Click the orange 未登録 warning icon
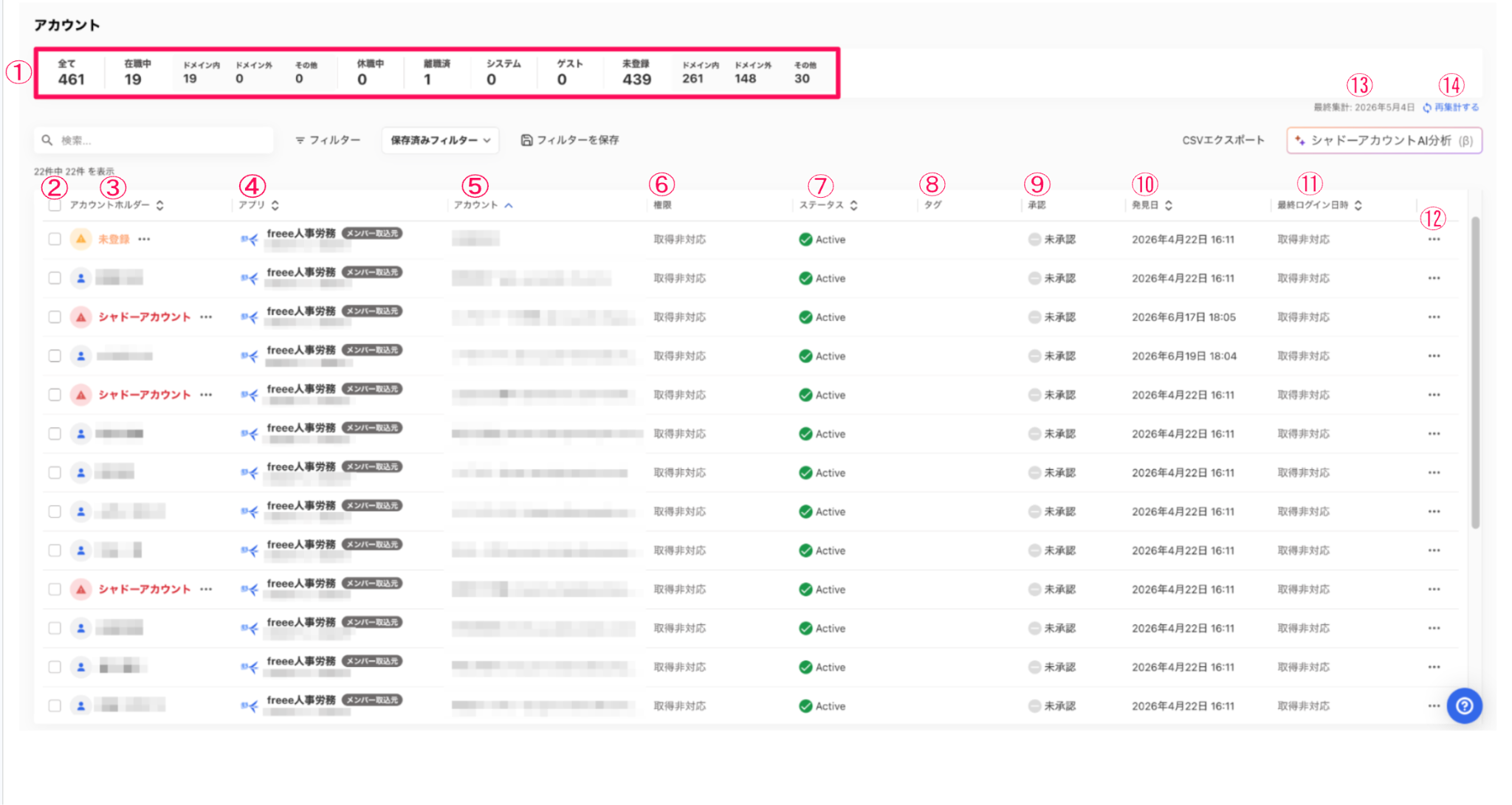Image resolution: width=1512 pixels, height=805 pixels. (81, 239)
